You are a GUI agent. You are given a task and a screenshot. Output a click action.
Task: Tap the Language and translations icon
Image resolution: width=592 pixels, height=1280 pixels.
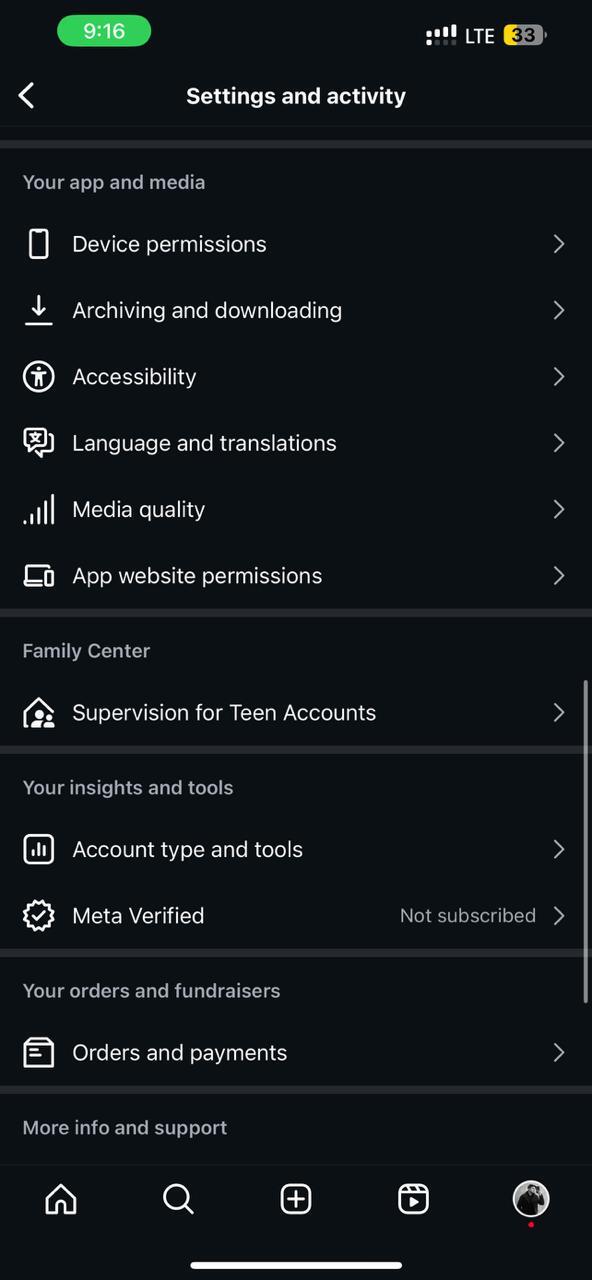[x=38, y=443]
